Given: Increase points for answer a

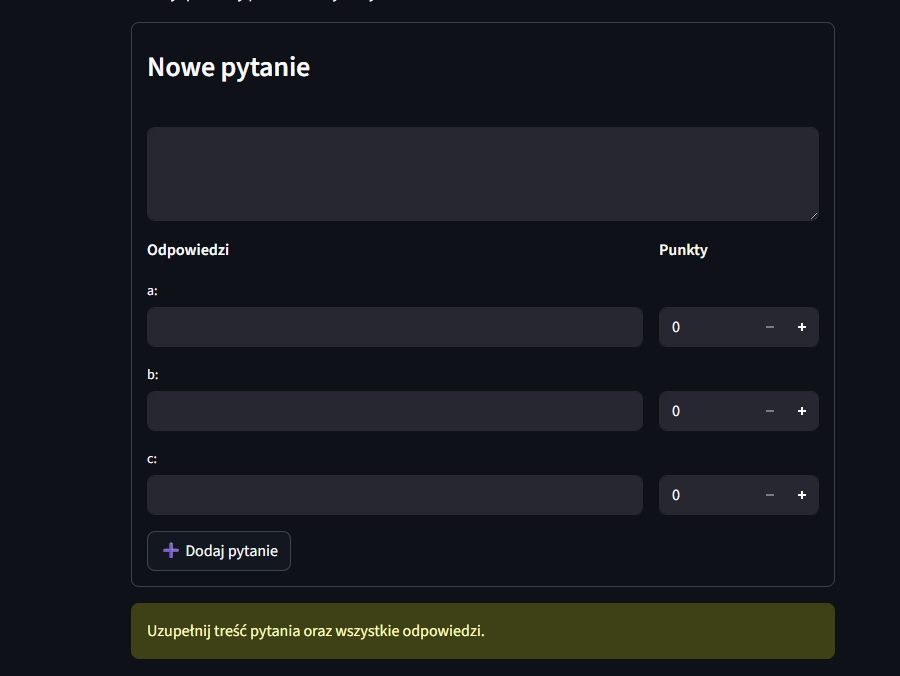Looking at the screenshot, I should [x=802, y=327].
